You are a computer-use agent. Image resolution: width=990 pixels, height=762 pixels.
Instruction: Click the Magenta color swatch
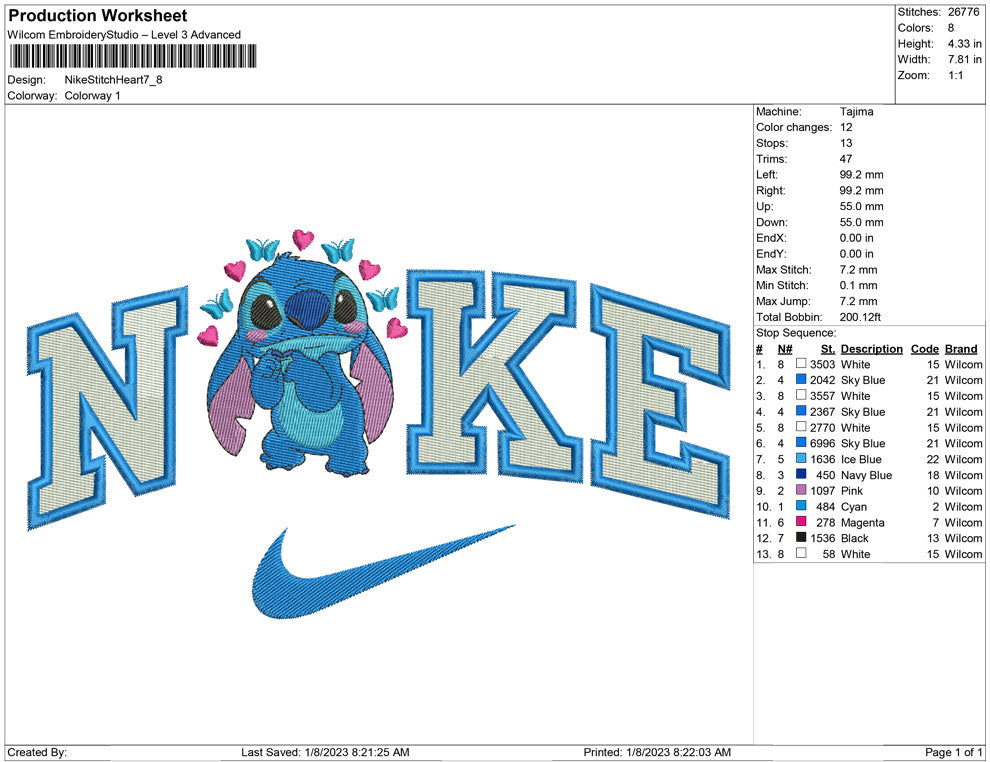[801, 521]
